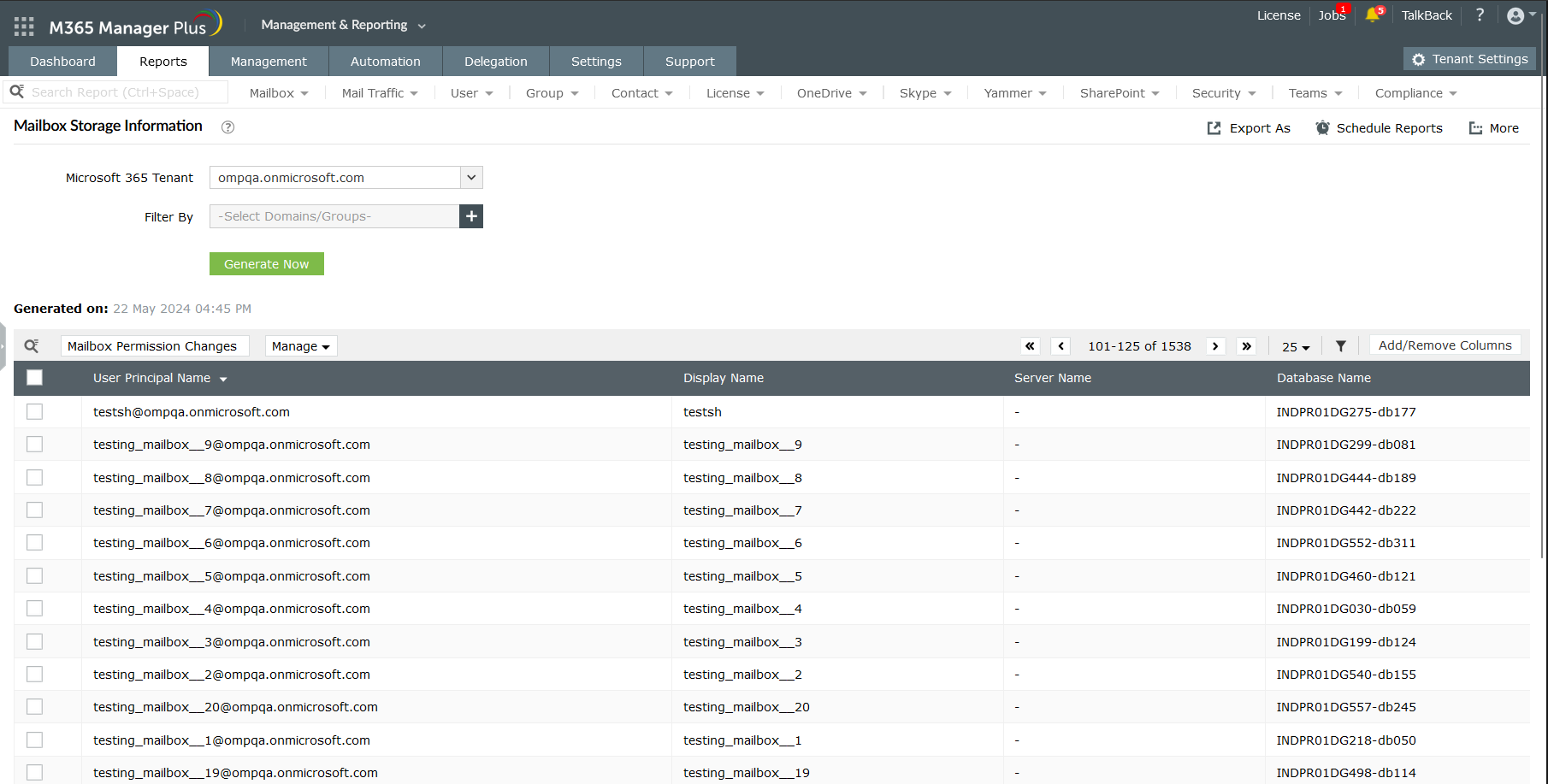Go to the previous page of results

coord(1061,346)
